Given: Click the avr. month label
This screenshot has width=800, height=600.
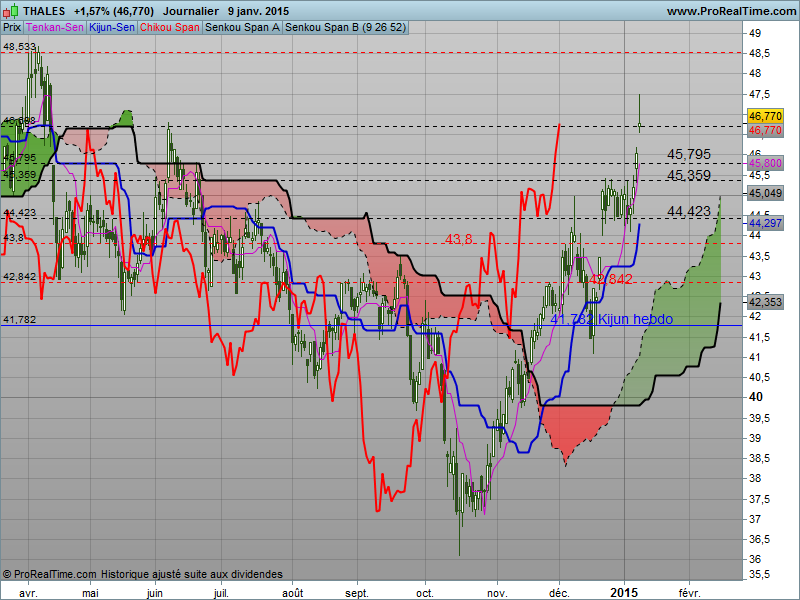Looking at the screenshot, I should tap(28, 593).
